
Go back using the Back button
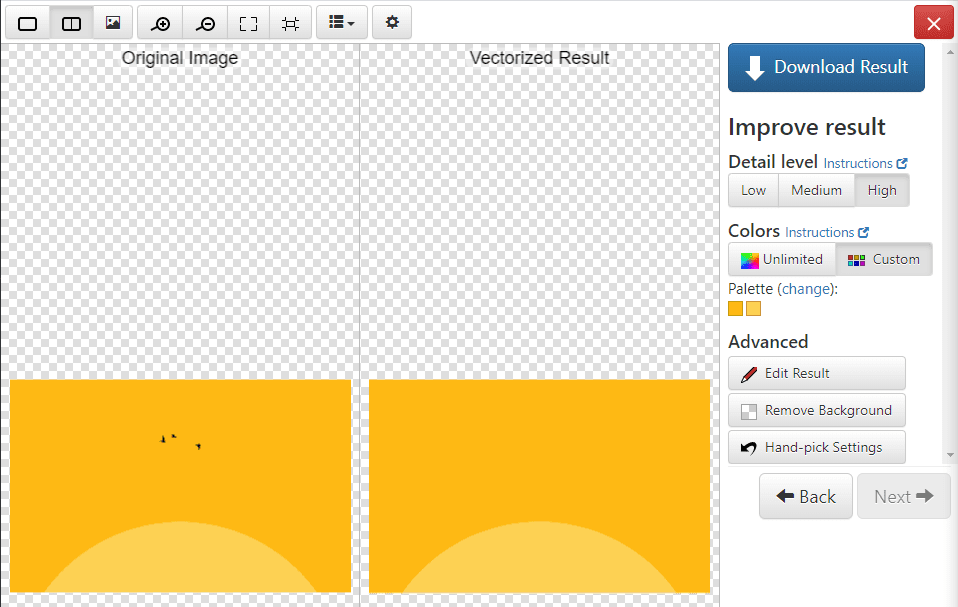tap(805, 496)
